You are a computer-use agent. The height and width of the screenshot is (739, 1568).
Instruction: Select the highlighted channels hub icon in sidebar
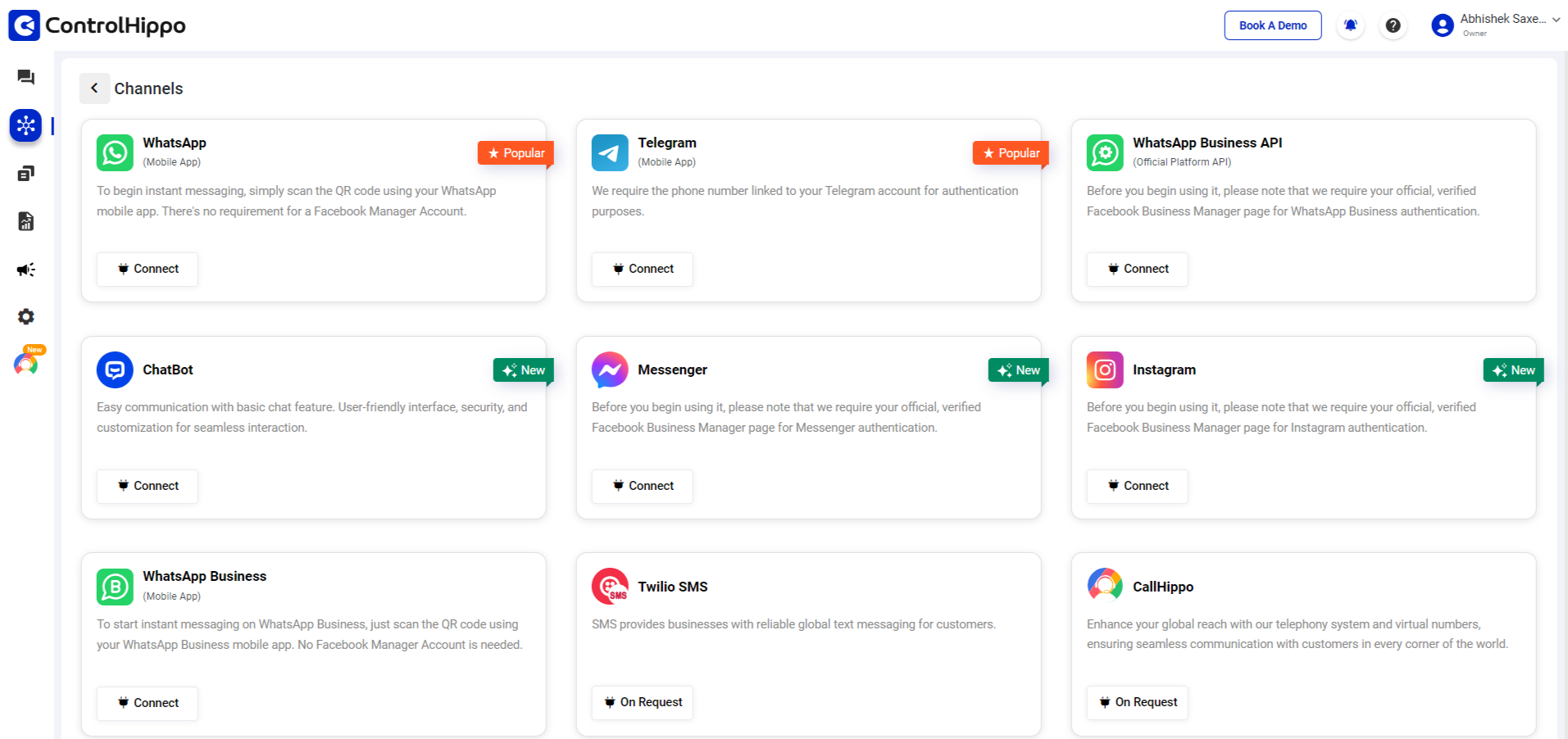pos(25,125)
